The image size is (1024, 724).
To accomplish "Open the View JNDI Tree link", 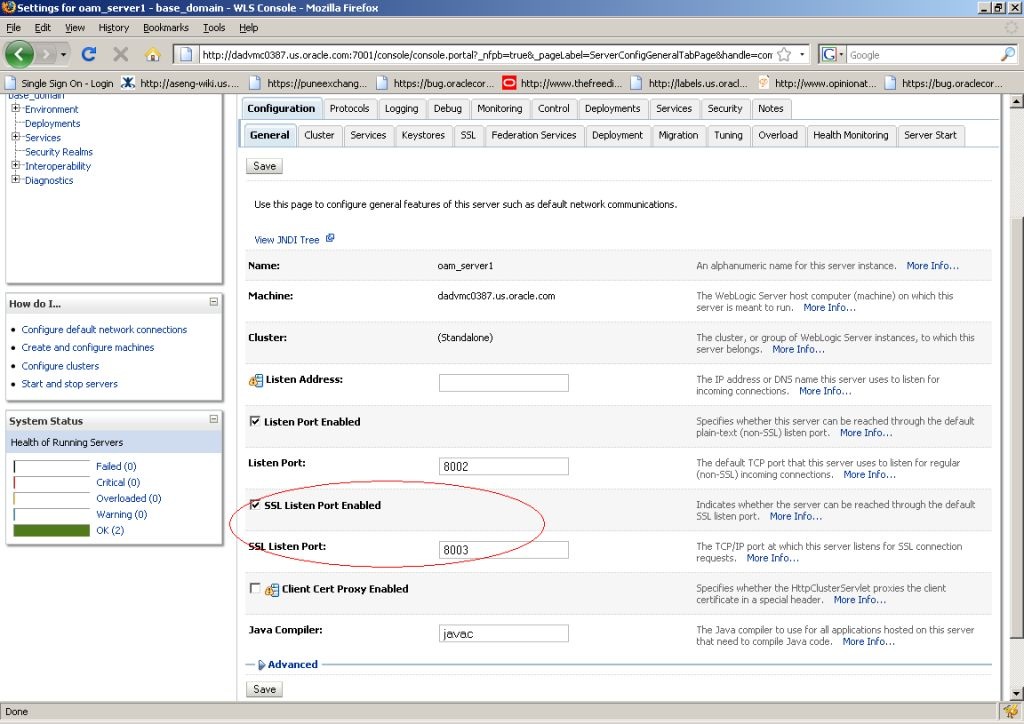I will click(287, 240).
